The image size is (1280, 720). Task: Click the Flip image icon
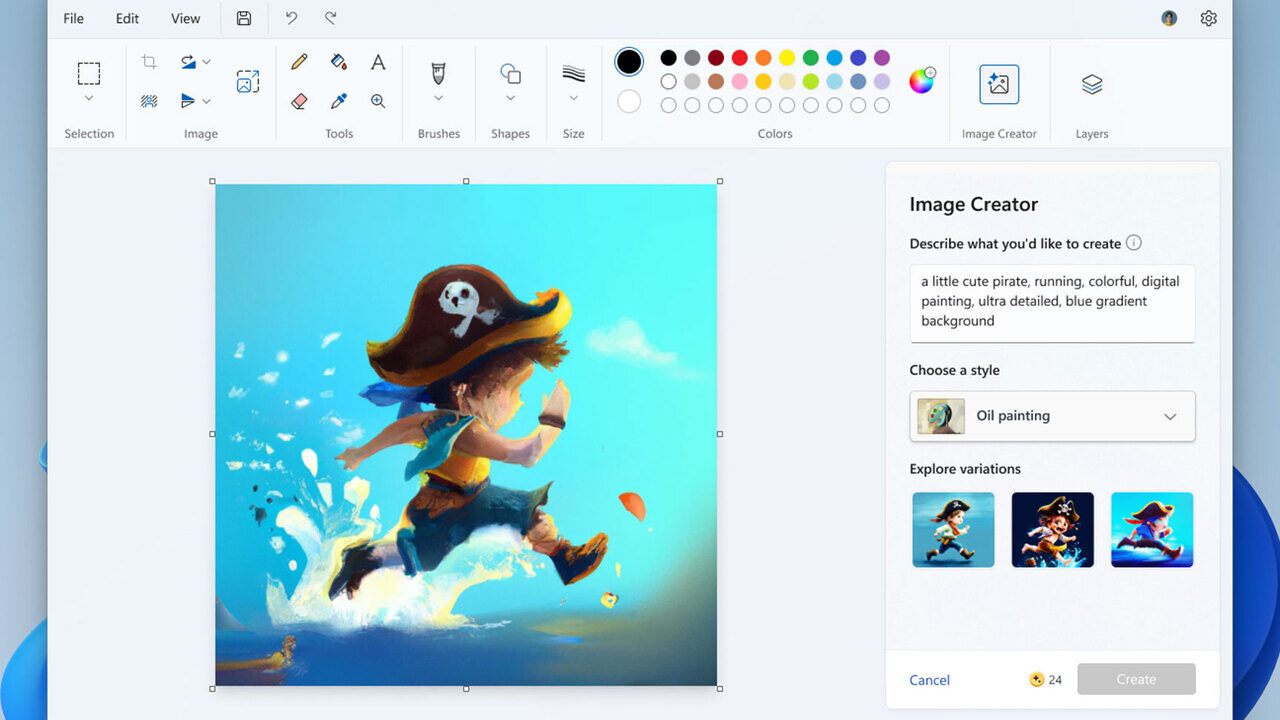click(x=188, y=101)
